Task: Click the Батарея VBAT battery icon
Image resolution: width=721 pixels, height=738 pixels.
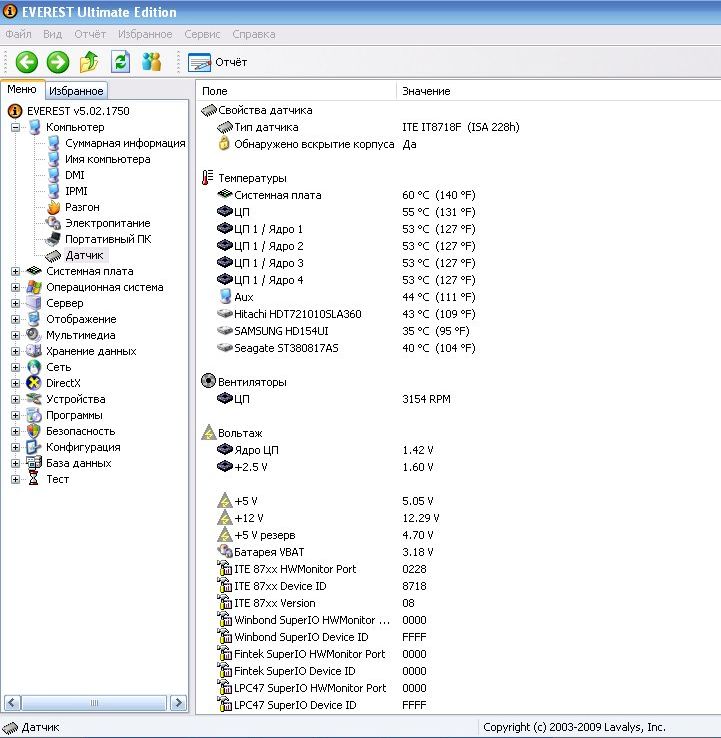Action: (225, 551)
